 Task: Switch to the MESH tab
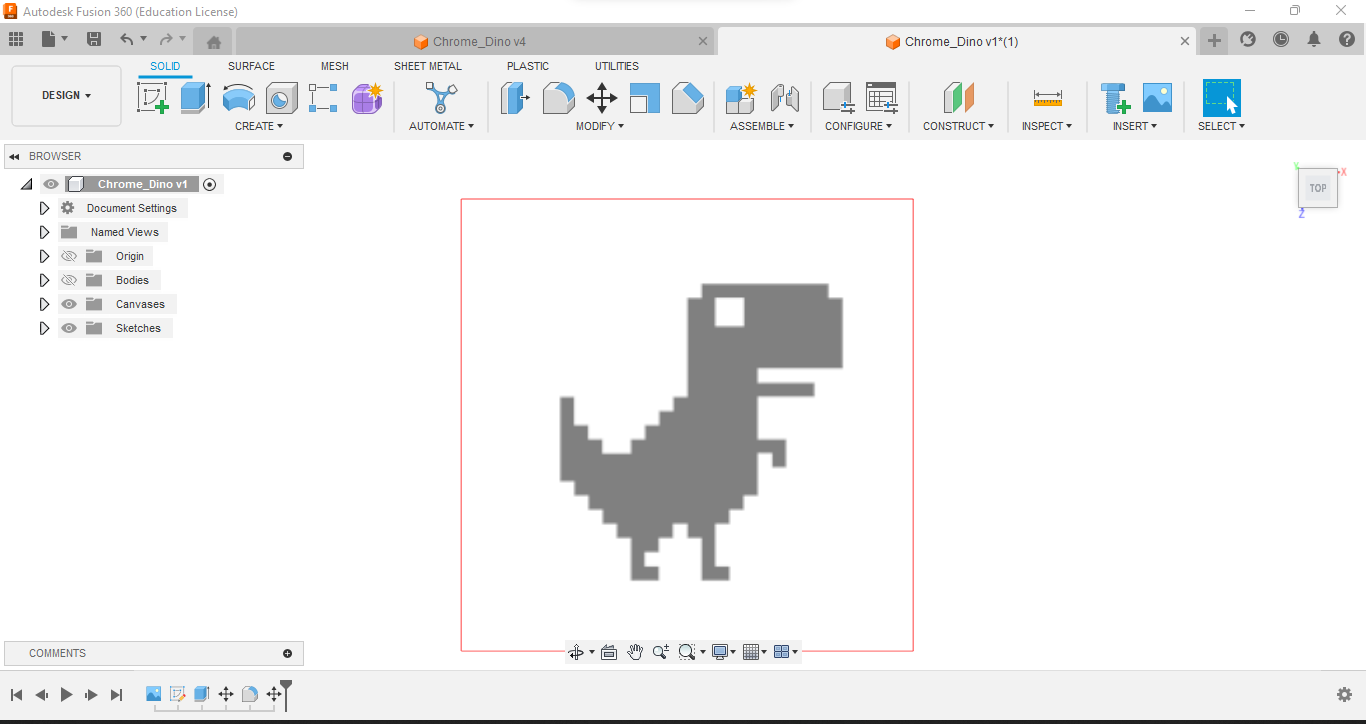(335, 66)
